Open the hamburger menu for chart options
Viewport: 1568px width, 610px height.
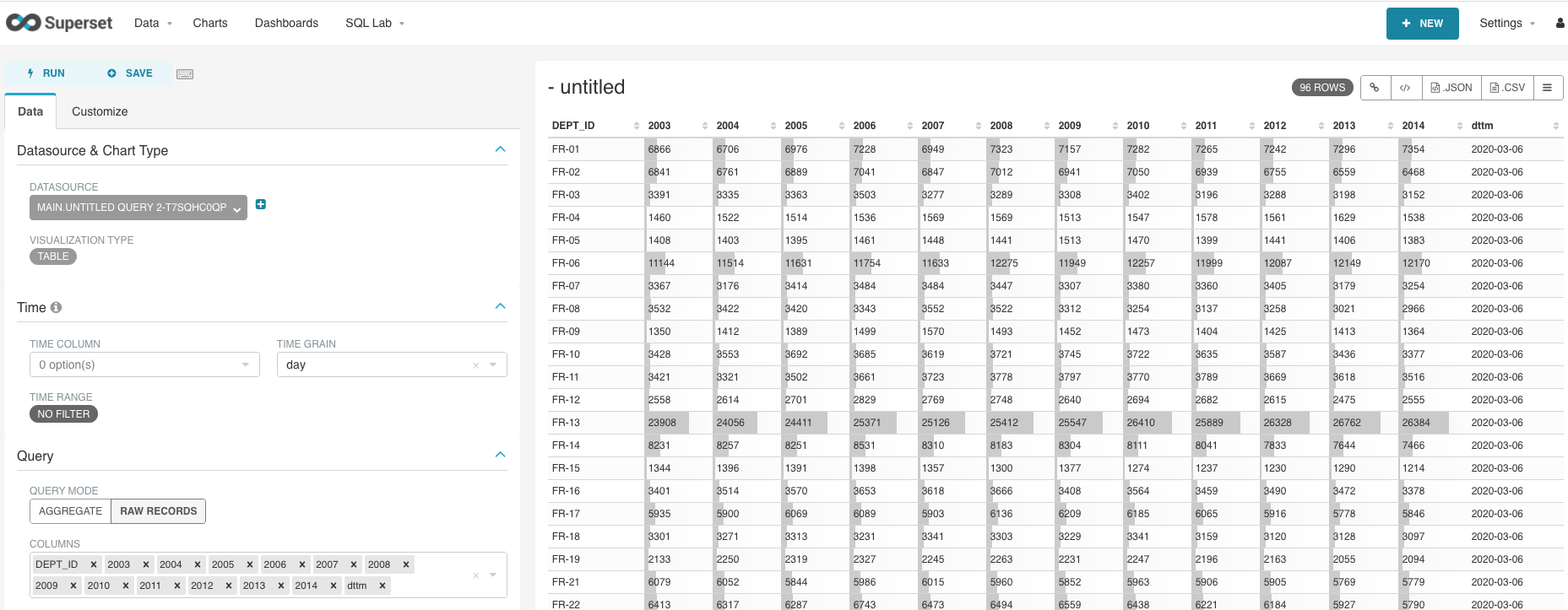point(1547,88)
